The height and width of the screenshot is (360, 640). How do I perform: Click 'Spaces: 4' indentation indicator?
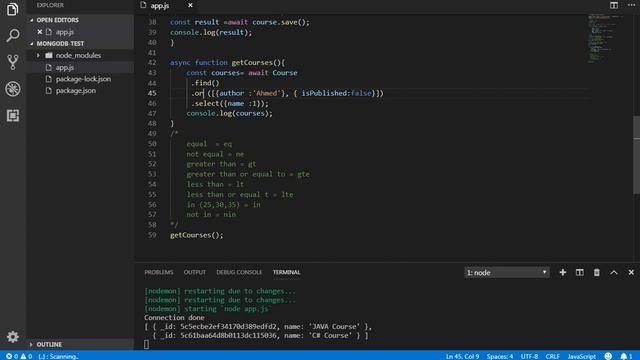tap(500, 356)
